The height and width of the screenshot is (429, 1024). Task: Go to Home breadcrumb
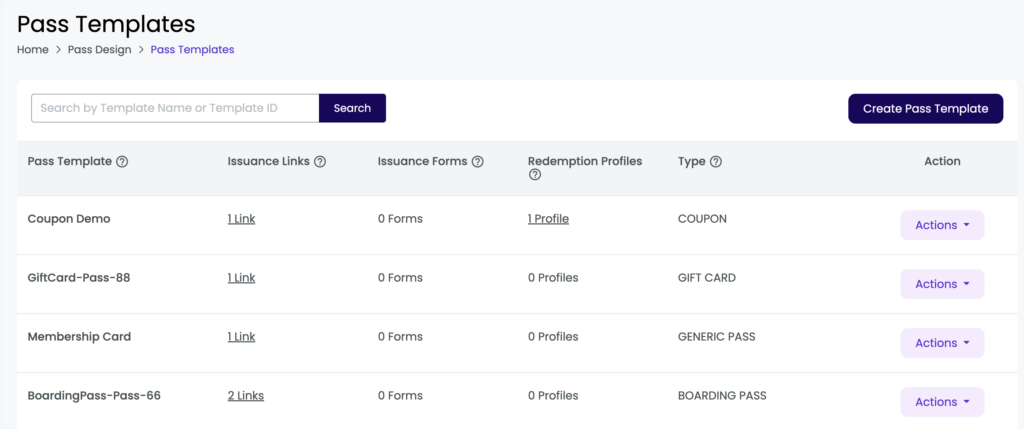[x=33, y=50]
